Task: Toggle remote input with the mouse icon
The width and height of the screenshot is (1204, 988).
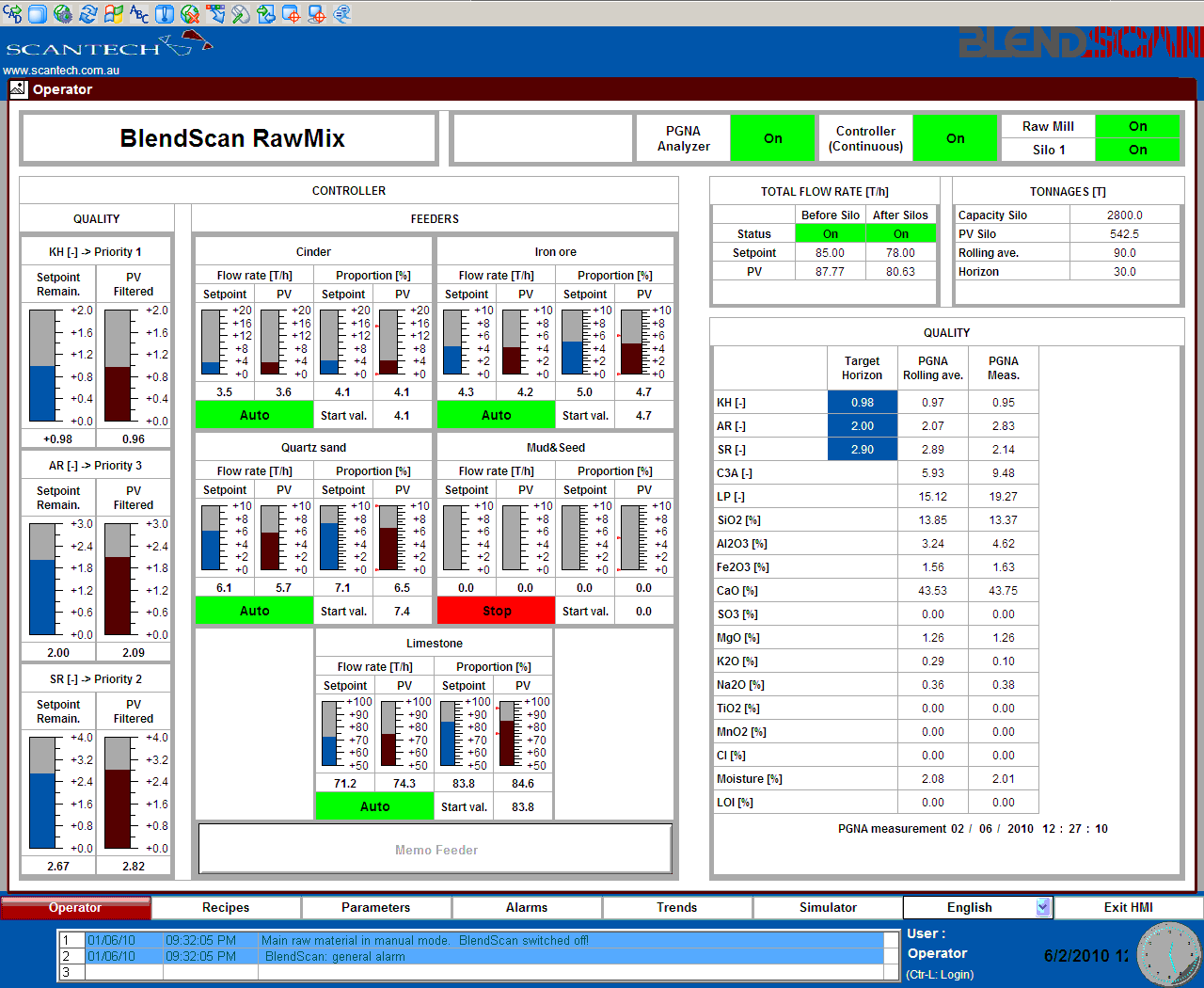Action: coord(241,13)
